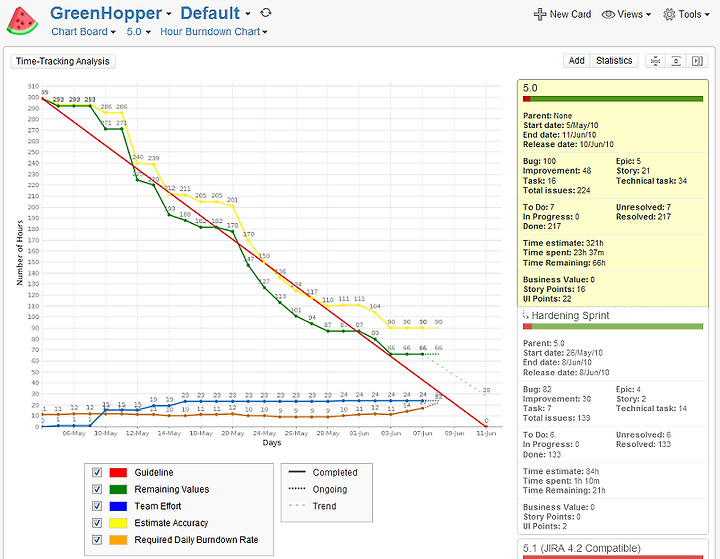
Task: Click the 5.1 (JIRA 4.2 Compatible) title
Action: (581, 548)
